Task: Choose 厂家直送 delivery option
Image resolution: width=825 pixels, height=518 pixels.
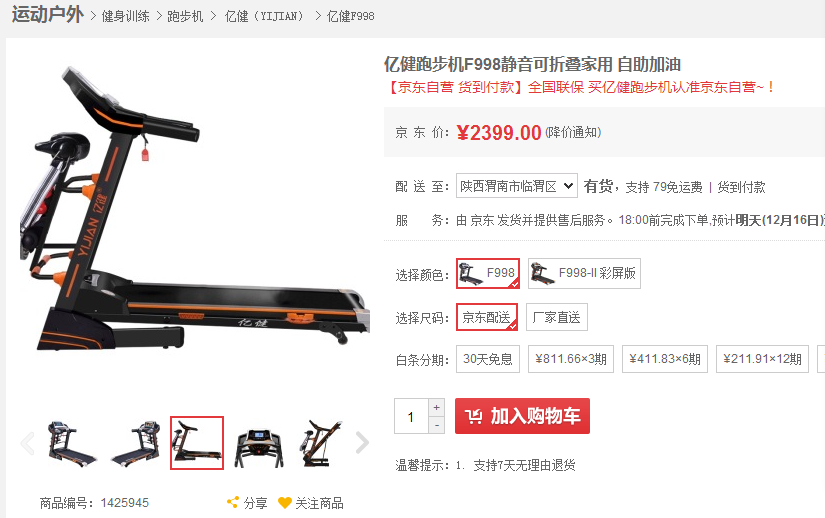Action: [x=557, y=317]
